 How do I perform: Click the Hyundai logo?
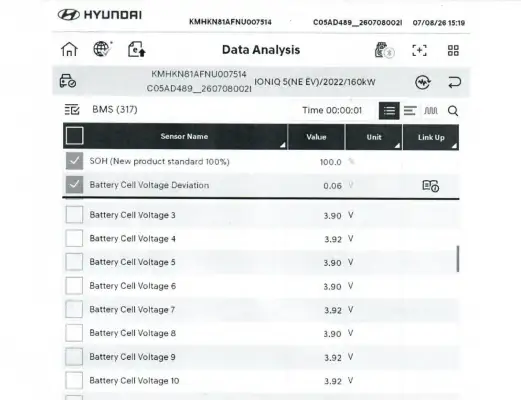(100, 15)
